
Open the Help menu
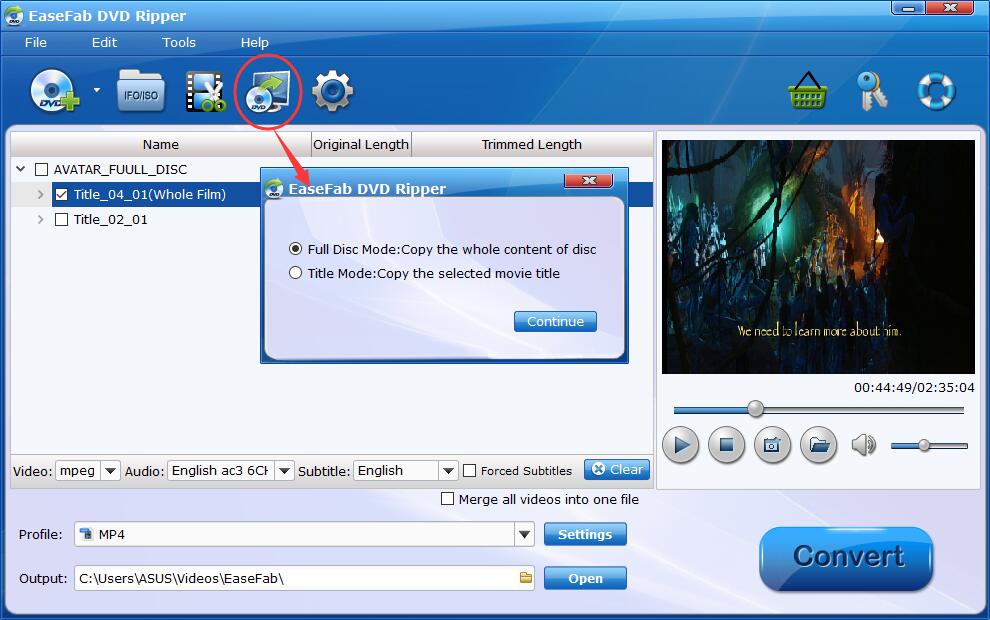tap(254, 42)
